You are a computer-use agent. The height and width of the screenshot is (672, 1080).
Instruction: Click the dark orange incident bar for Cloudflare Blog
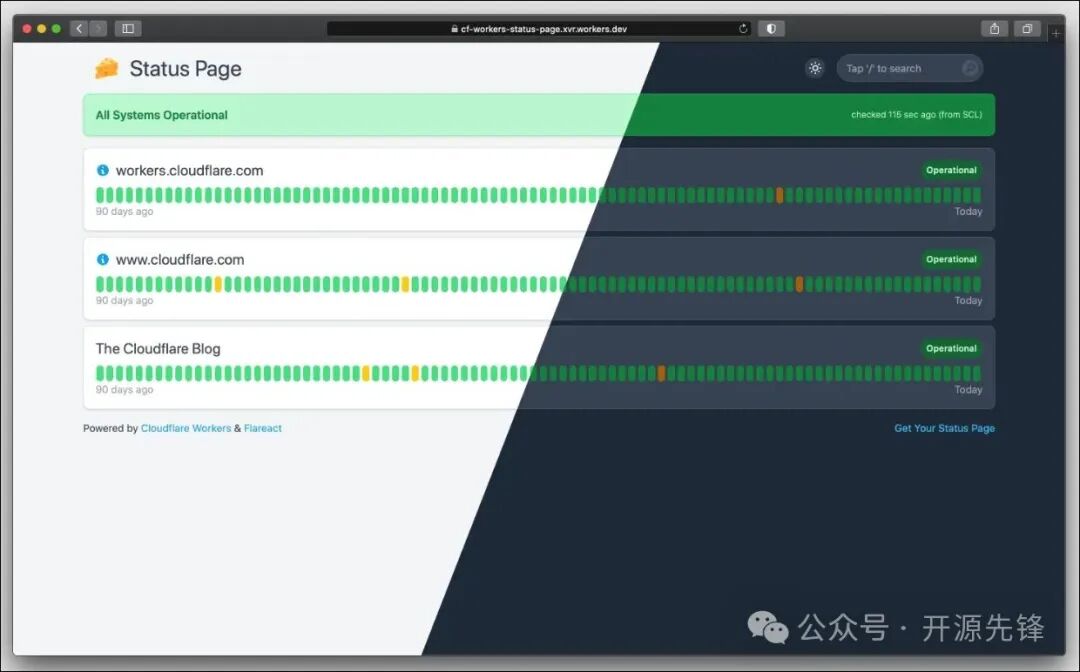point(661,373)
